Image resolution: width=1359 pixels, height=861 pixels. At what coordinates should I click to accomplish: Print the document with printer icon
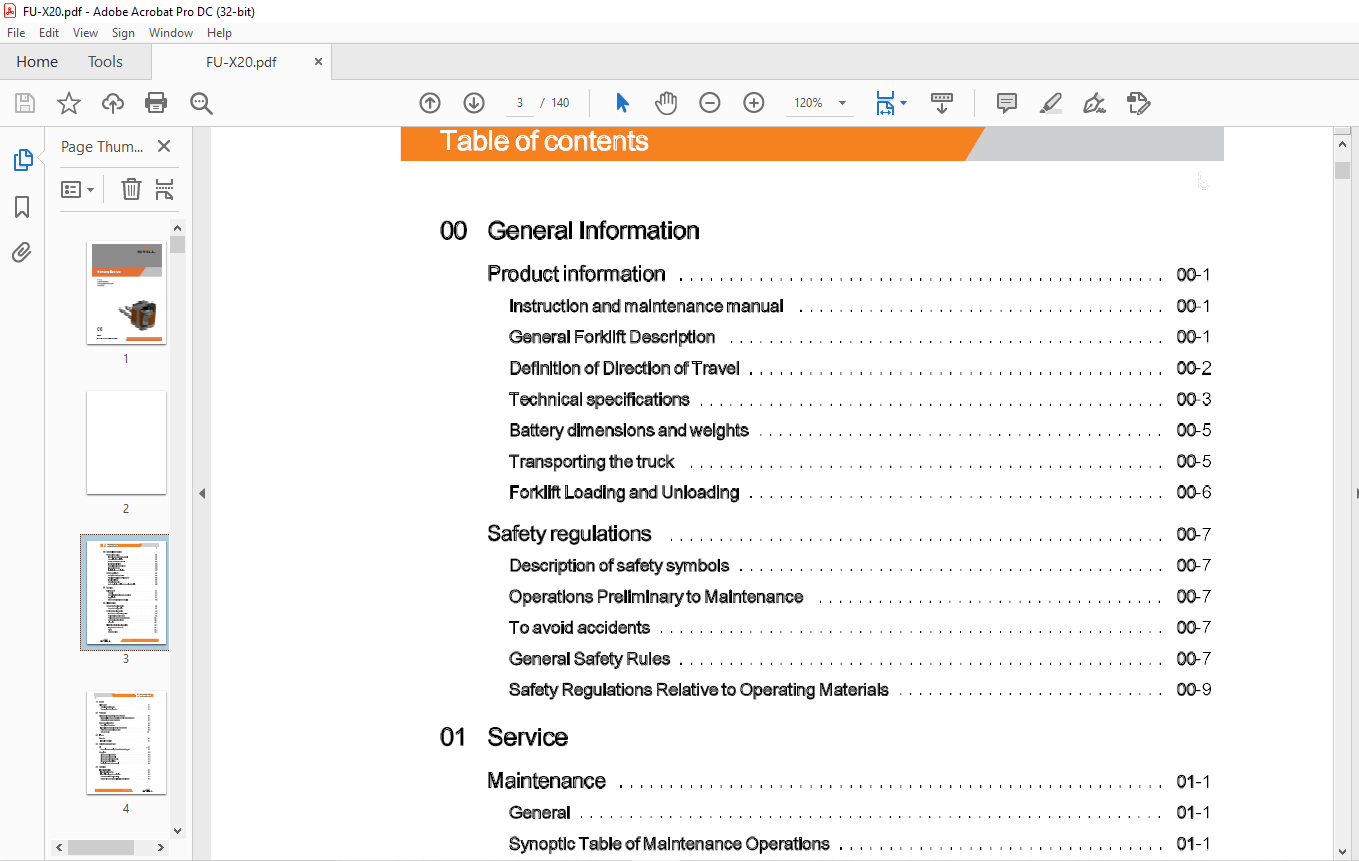pyautogui.click(x=156, y=103)
